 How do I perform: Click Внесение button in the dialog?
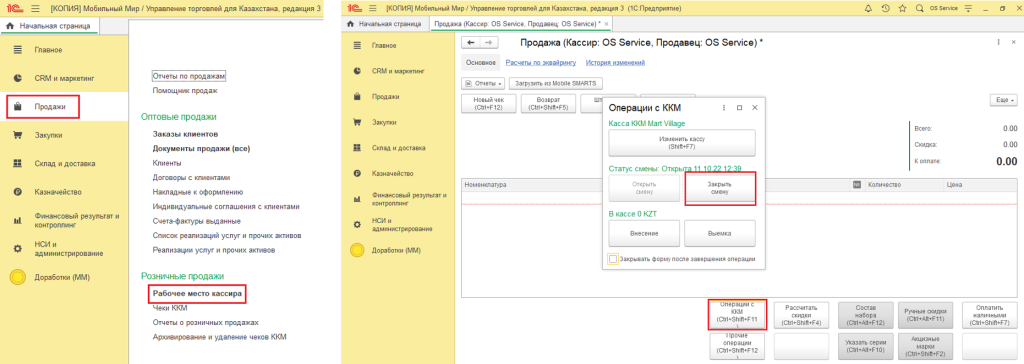644,233
